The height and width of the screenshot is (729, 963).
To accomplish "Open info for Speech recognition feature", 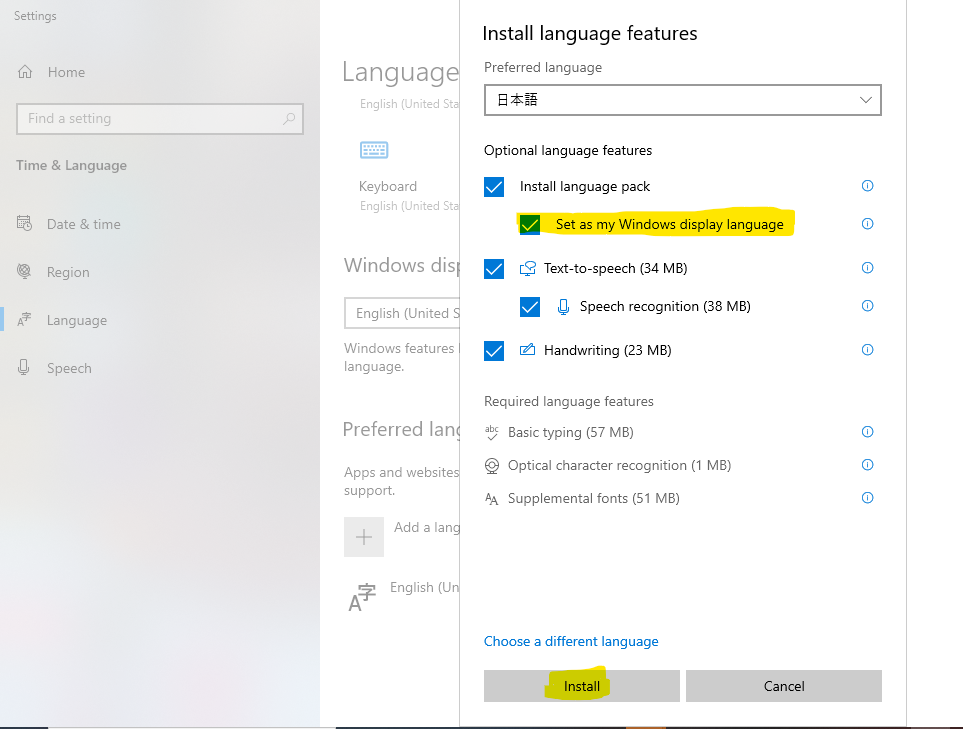I will pyautogui.click(x=867, y=306).
